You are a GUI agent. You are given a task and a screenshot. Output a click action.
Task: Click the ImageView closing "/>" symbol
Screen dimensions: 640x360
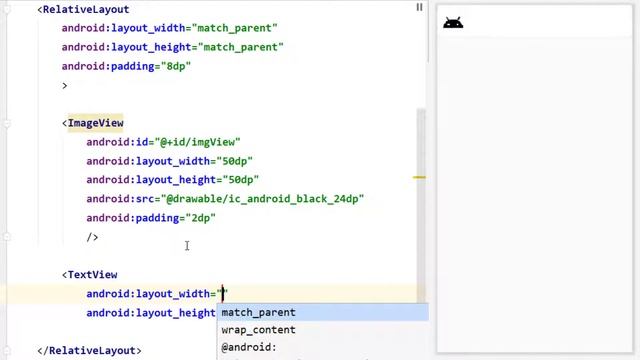(92, 237)
